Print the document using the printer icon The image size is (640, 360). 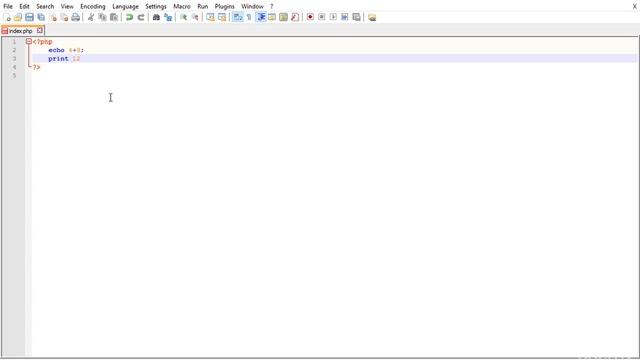click(x=76, y=17)
